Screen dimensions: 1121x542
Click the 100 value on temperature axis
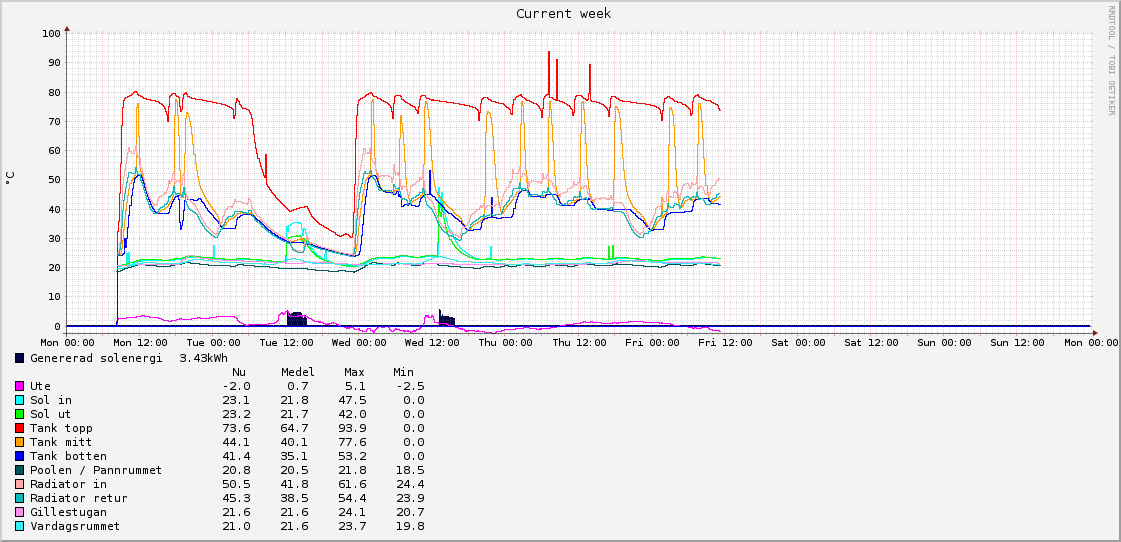52,34
